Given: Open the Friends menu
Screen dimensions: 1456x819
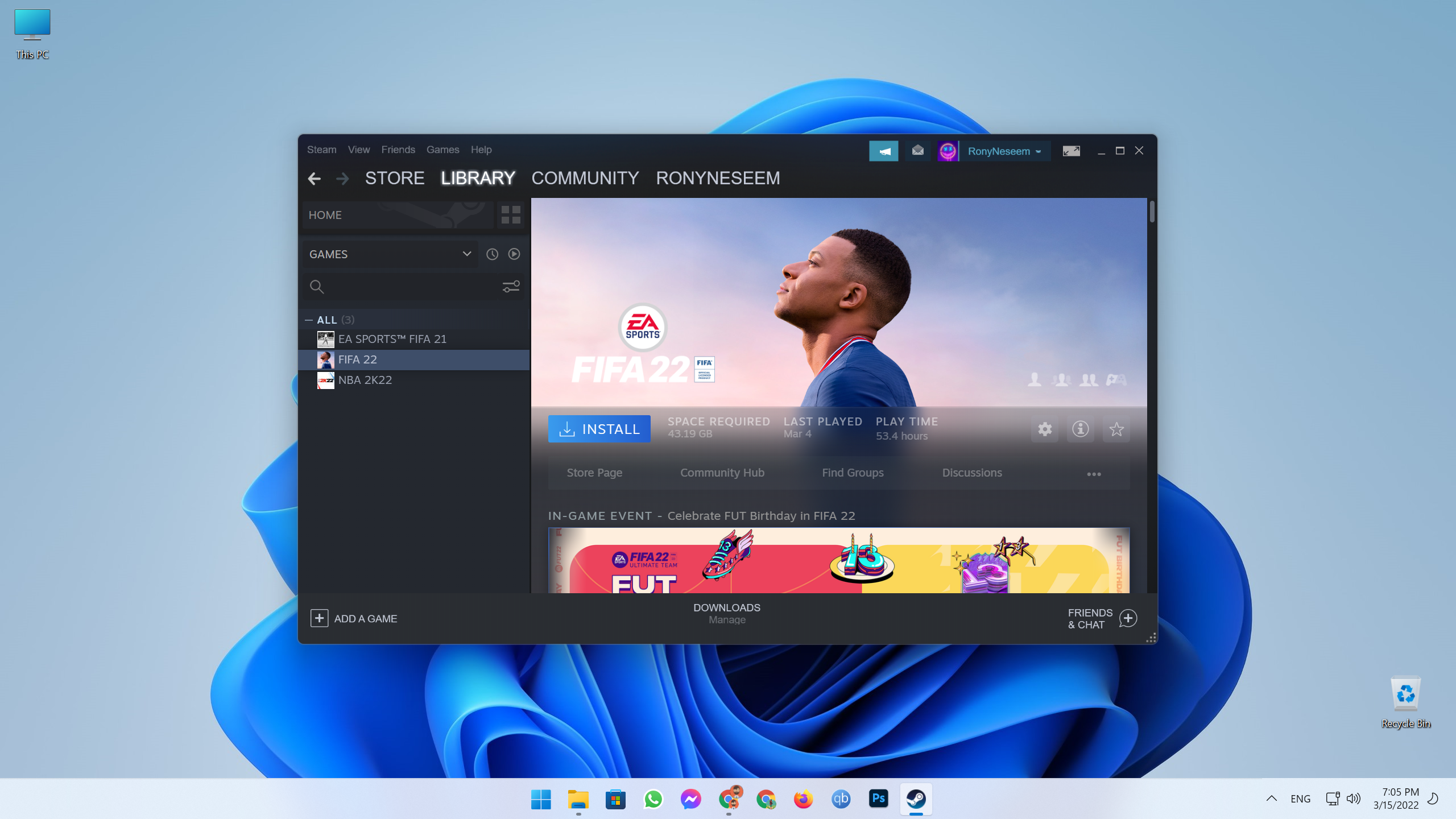Looking at the screenshot, I should tap(398, 150).
